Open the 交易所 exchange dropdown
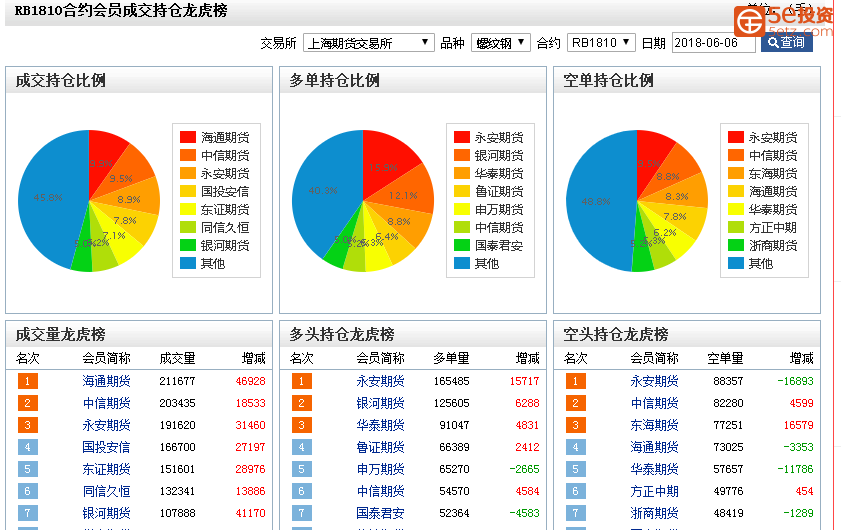Viewport: 841px width, 530px height. 368,43
